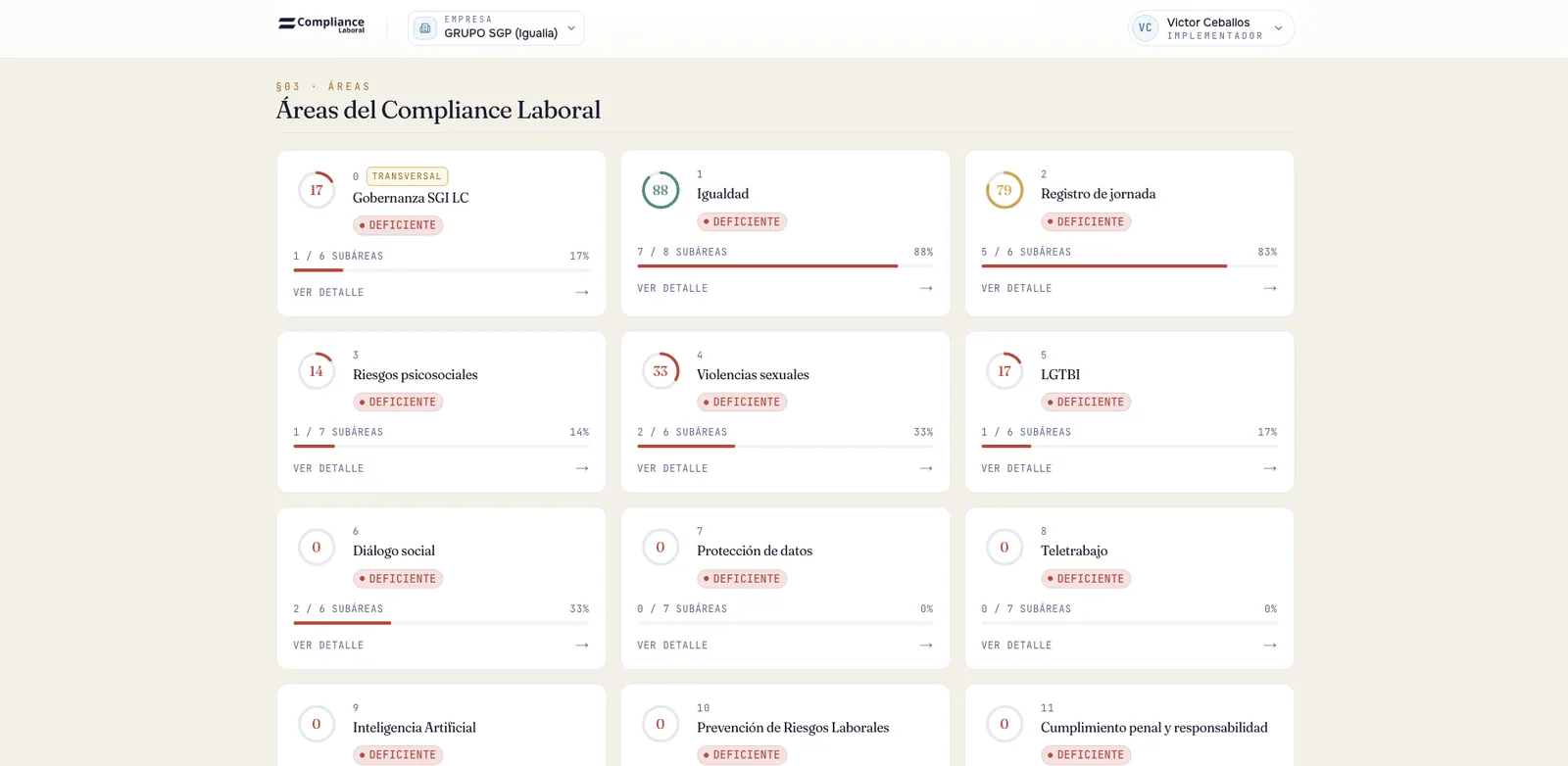Open the GRUPO SGP (Igualla) company dropdown
This screenshot has height=766, width=1568.
click(x=496, y=27)
